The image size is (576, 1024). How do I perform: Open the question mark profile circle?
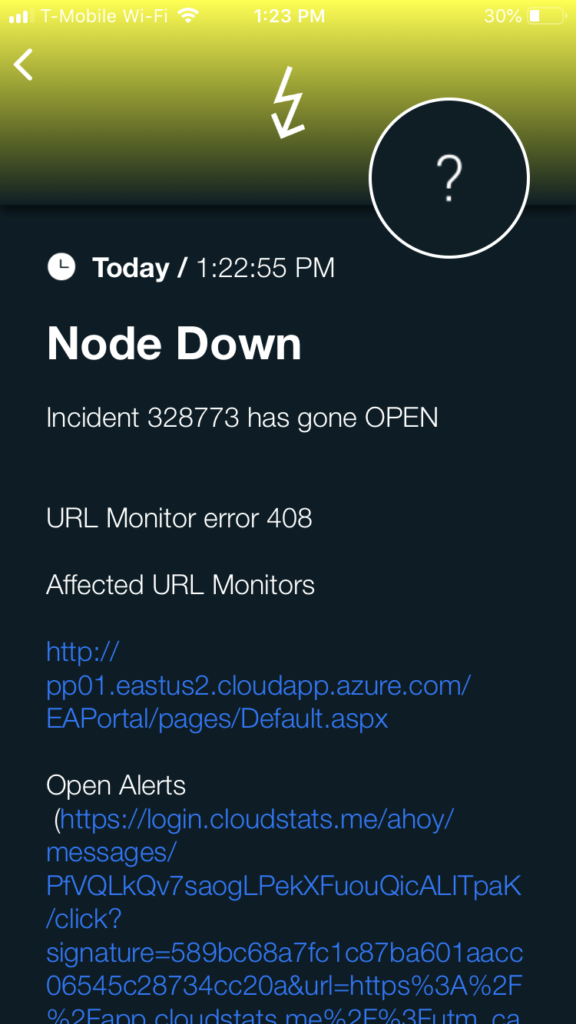(449, 178)
